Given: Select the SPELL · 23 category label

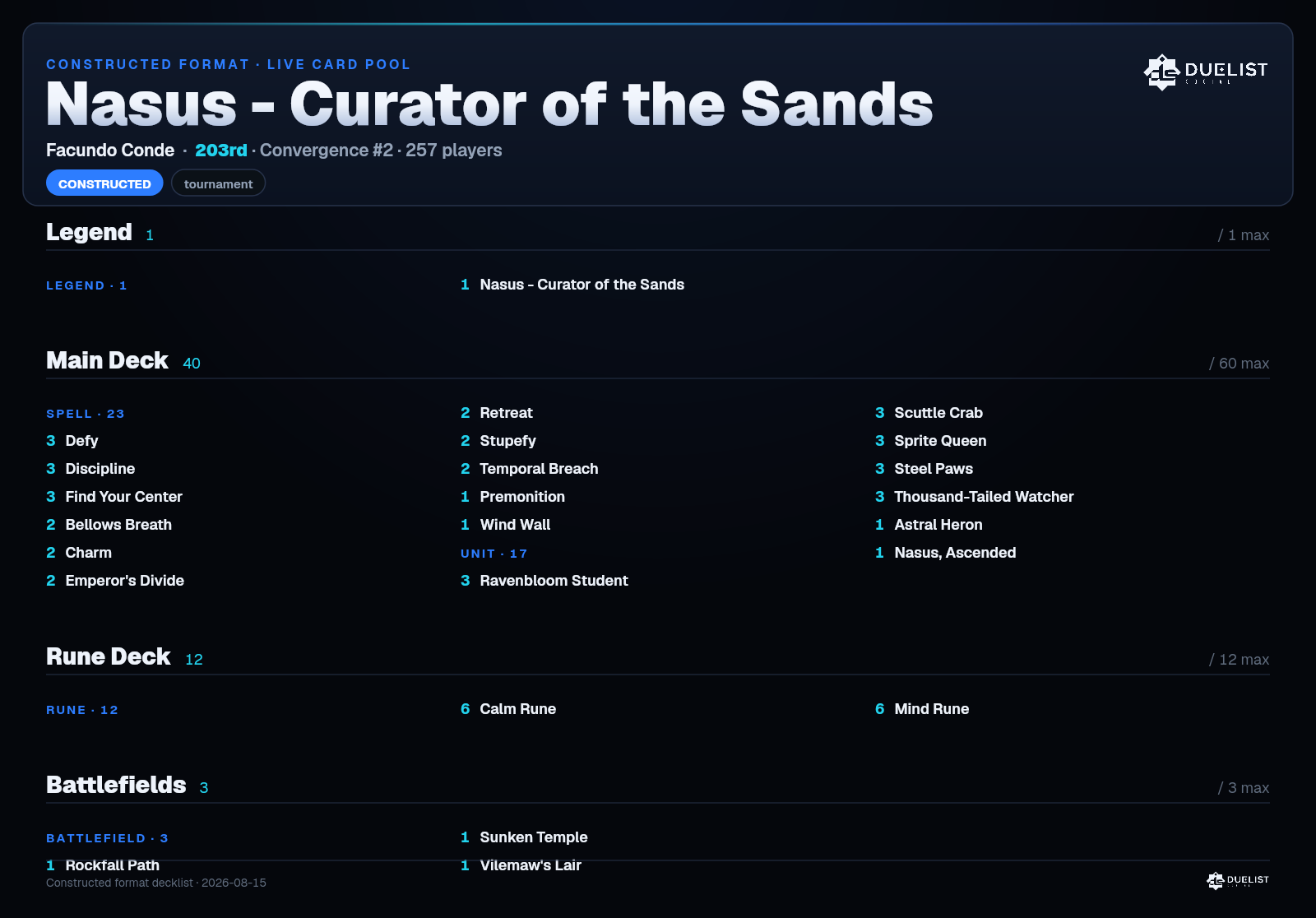Looking at the screenshot, I should click(x=86, y=414).
